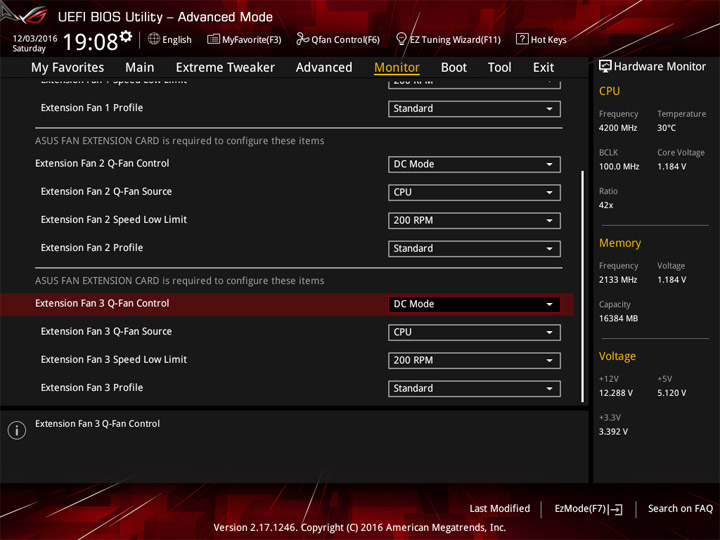
Task: Select the Extension Fan 3 Q-Fan Control label
Action: coord(102,303)
